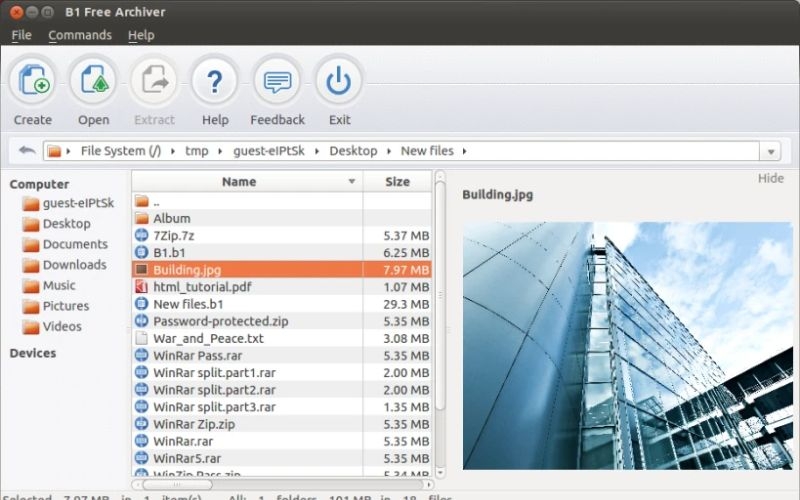Click the guest-elPtSk breadcrumb in path bar
The height and width of the screenshot is (500, 800).
269,151
